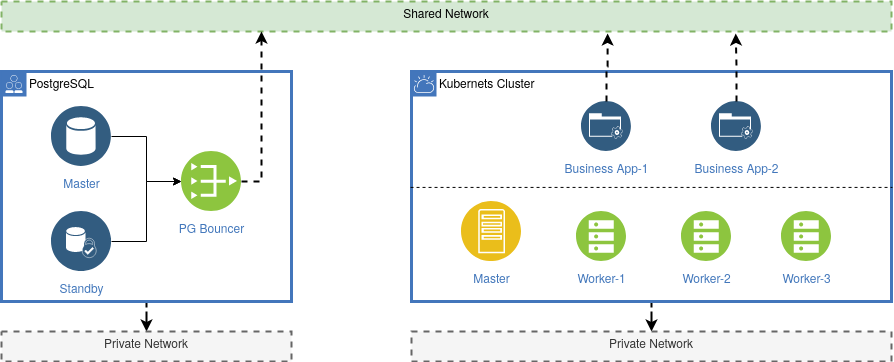Click the PostgreSQL group corner icon
This screenshot has width=894, height=362.
(14, 84)
